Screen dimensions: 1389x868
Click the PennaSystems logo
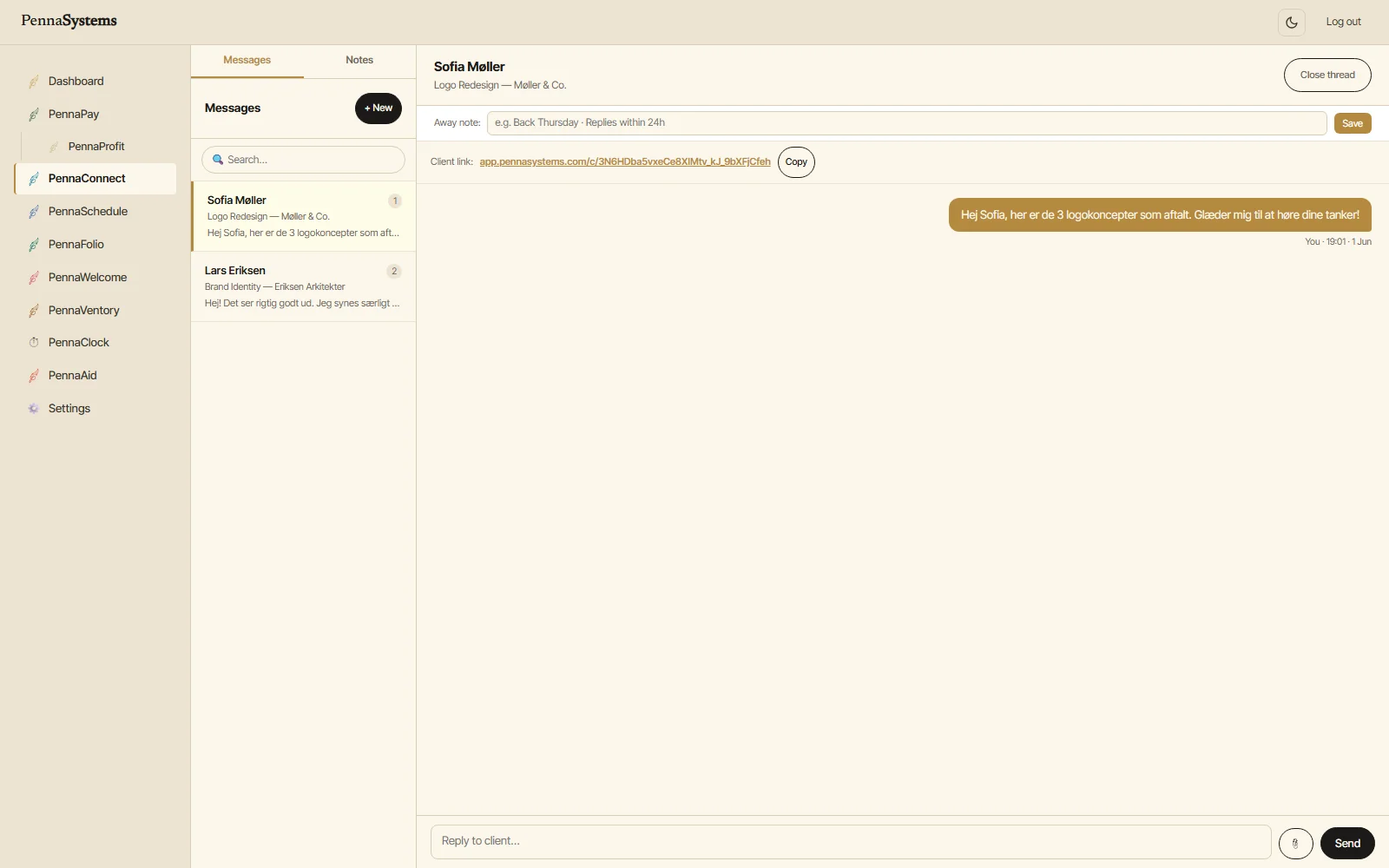tap(69, 21)
